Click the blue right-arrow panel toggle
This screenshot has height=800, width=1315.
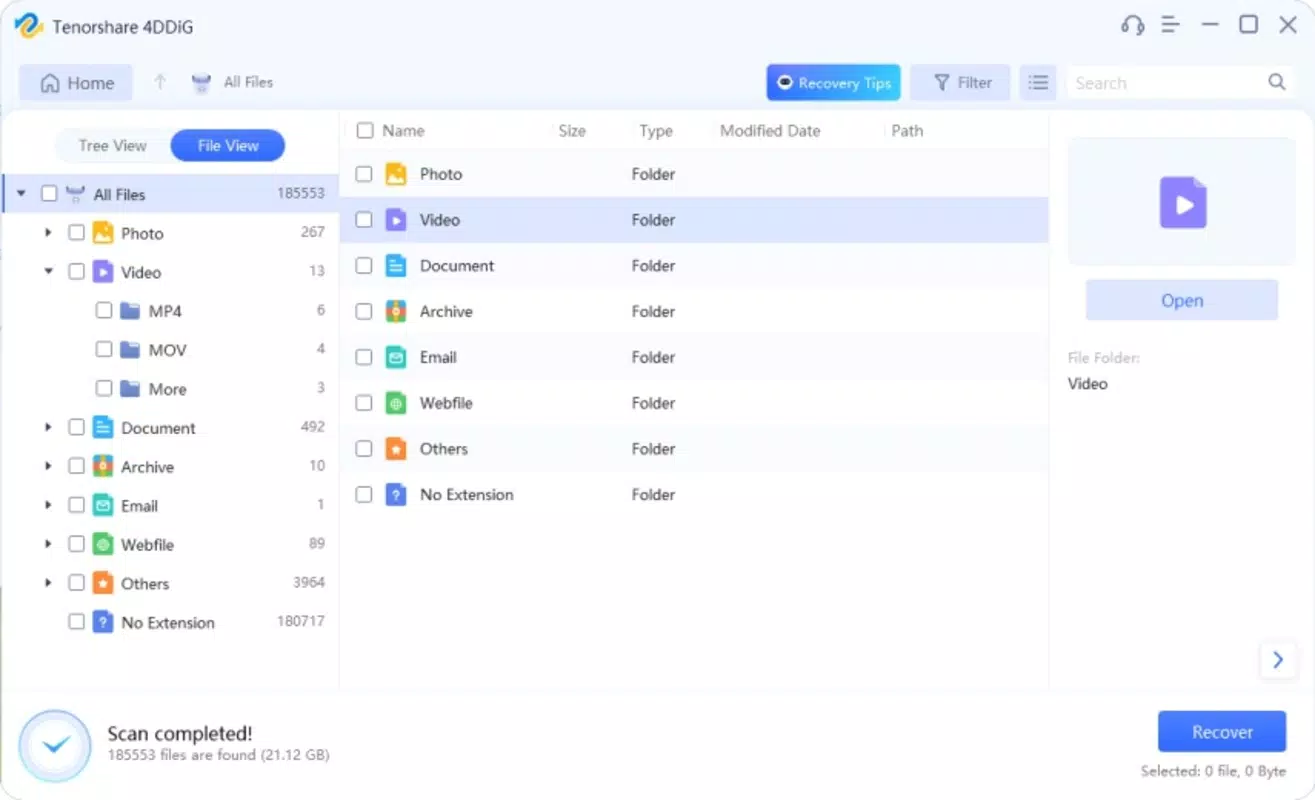pos(1277,659)
